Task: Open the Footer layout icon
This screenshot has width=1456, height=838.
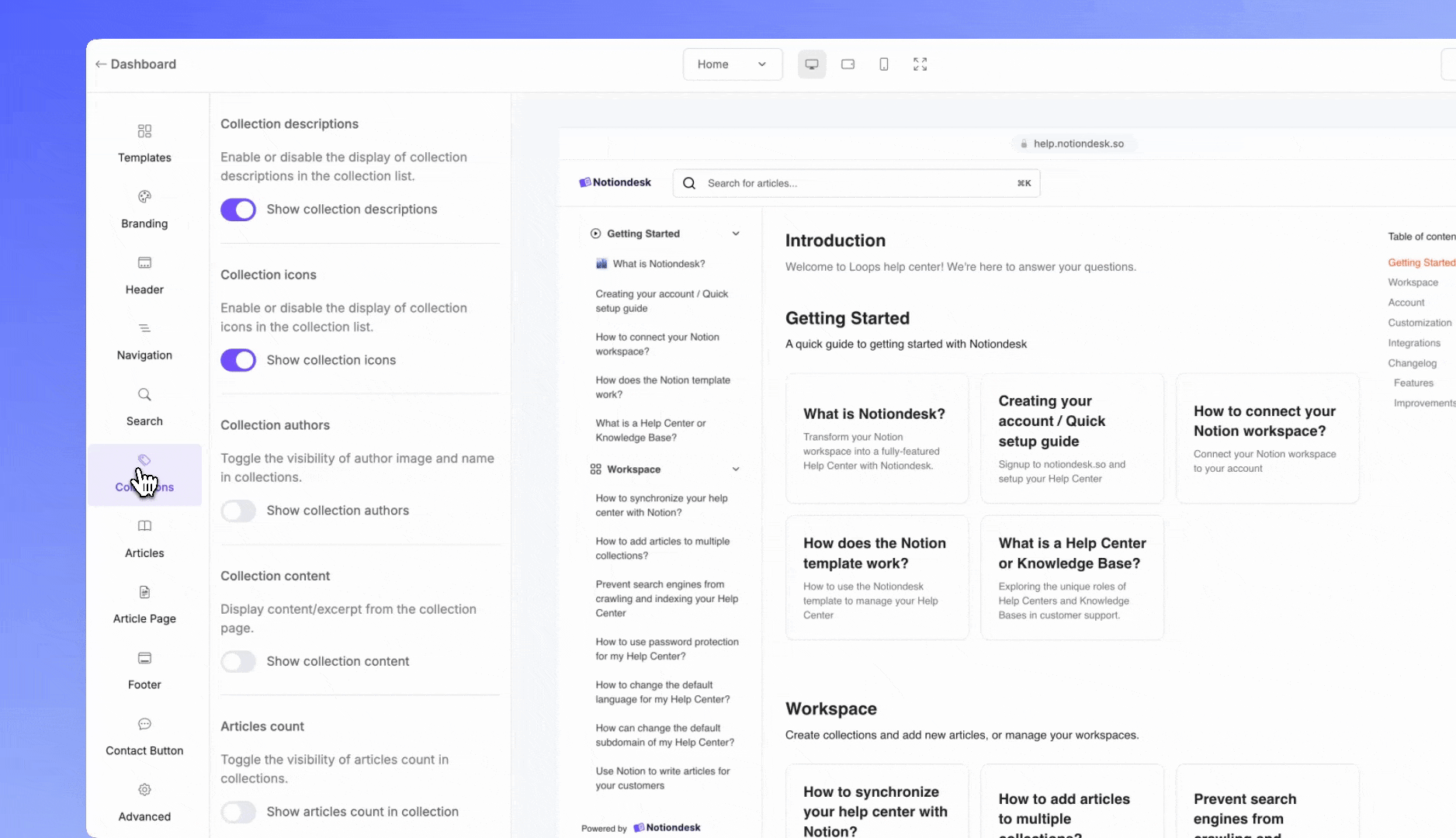Action: pyautogui.click(x=144, y=658)
